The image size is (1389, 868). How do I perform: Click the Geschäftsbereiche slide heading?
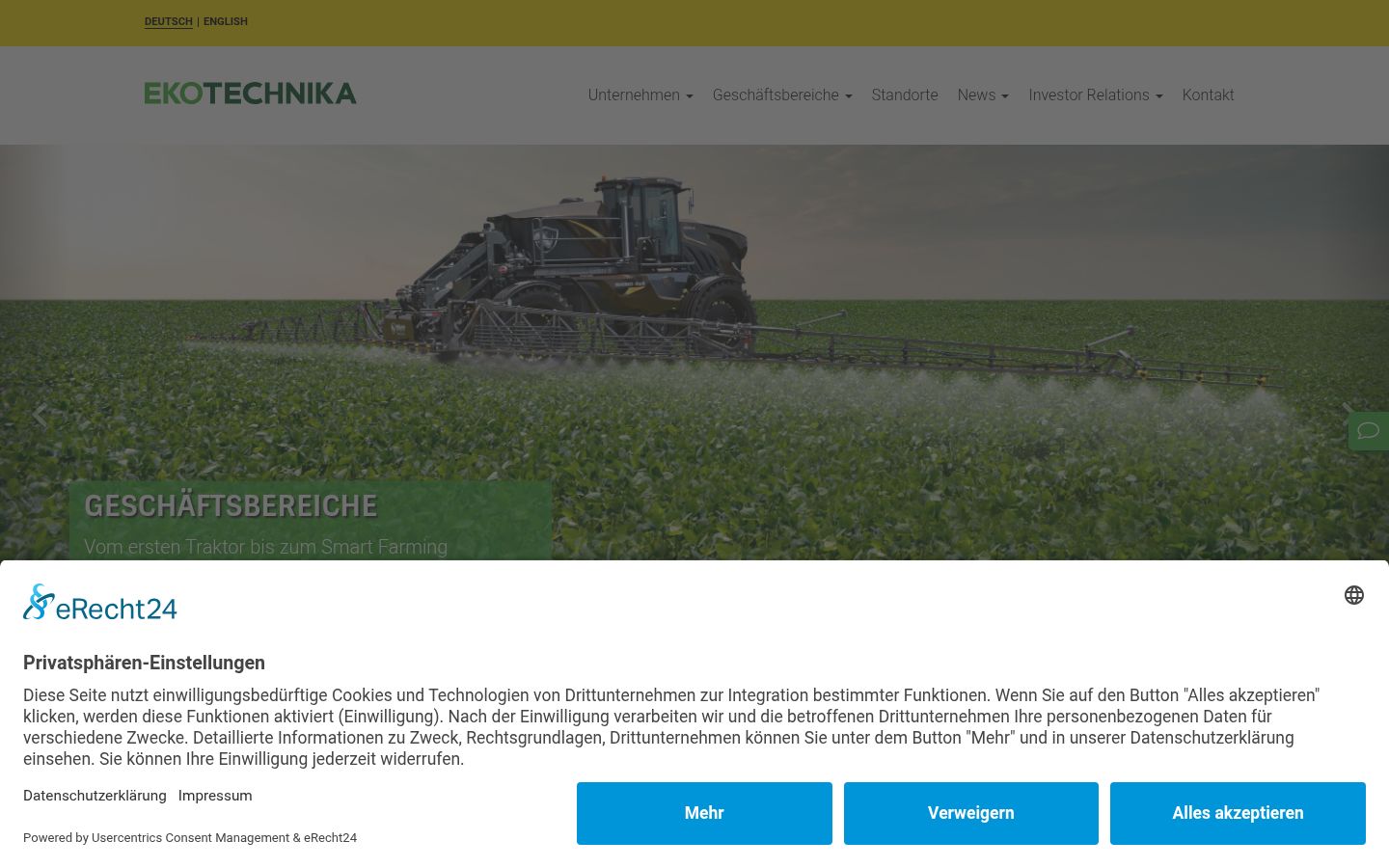[x=231, y=505]
